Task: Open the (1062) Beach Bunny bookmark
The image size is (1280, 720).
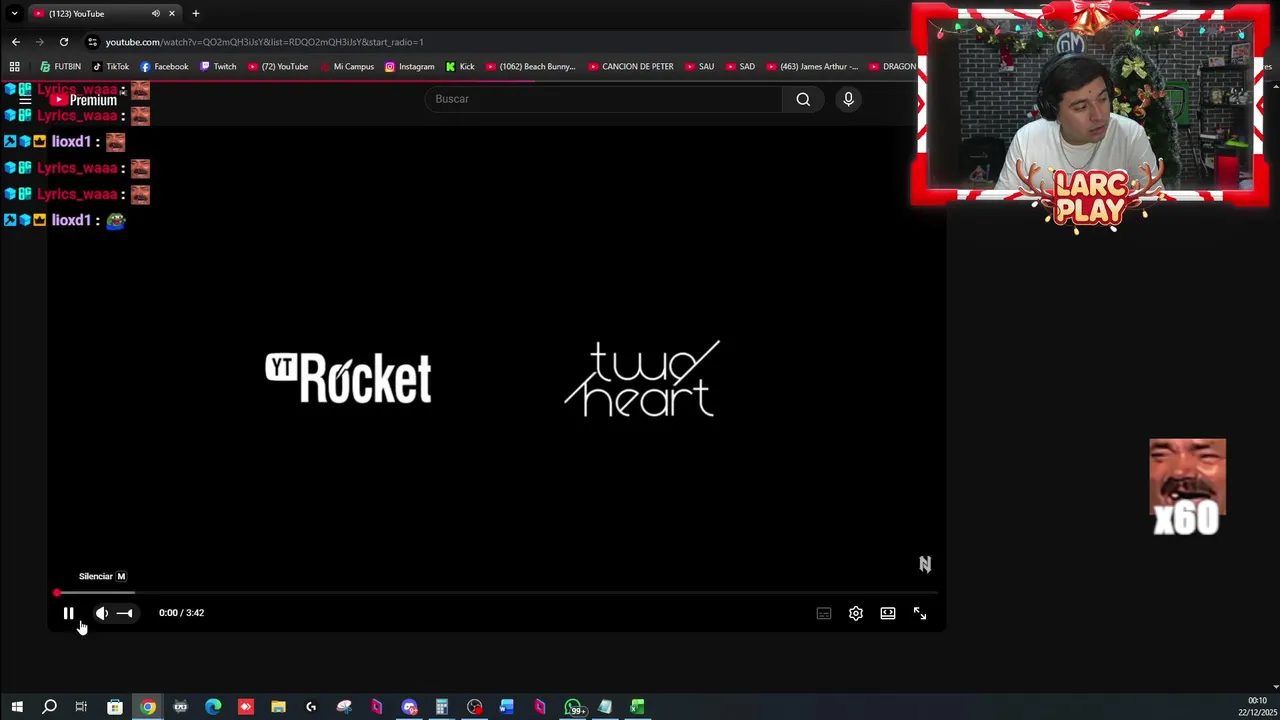Action: click(530, 67)
